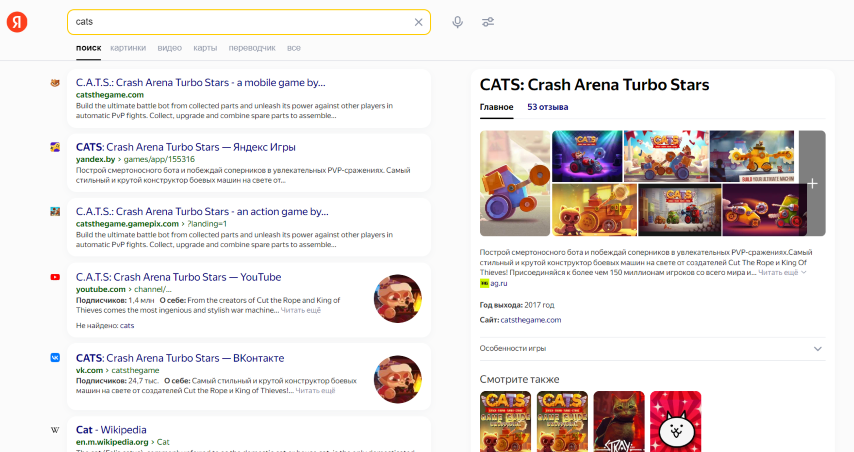The height and width of the screenshot is (452, 854).
Task: Open CATS Яндекс Игры result title
Action: coord(185,147)
